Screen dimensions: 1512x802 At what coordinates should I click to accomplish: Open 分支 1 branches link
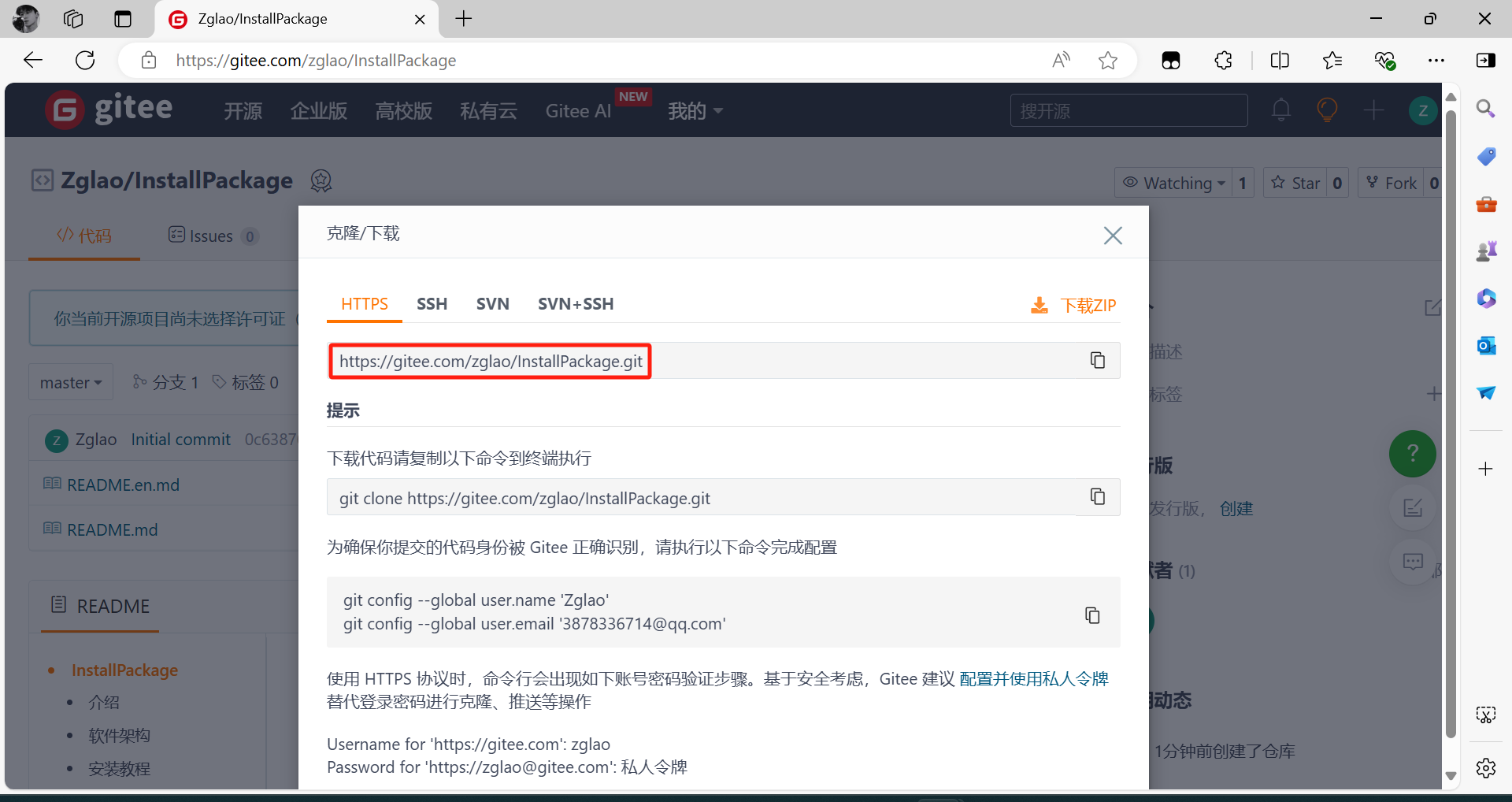click(165, 382)
